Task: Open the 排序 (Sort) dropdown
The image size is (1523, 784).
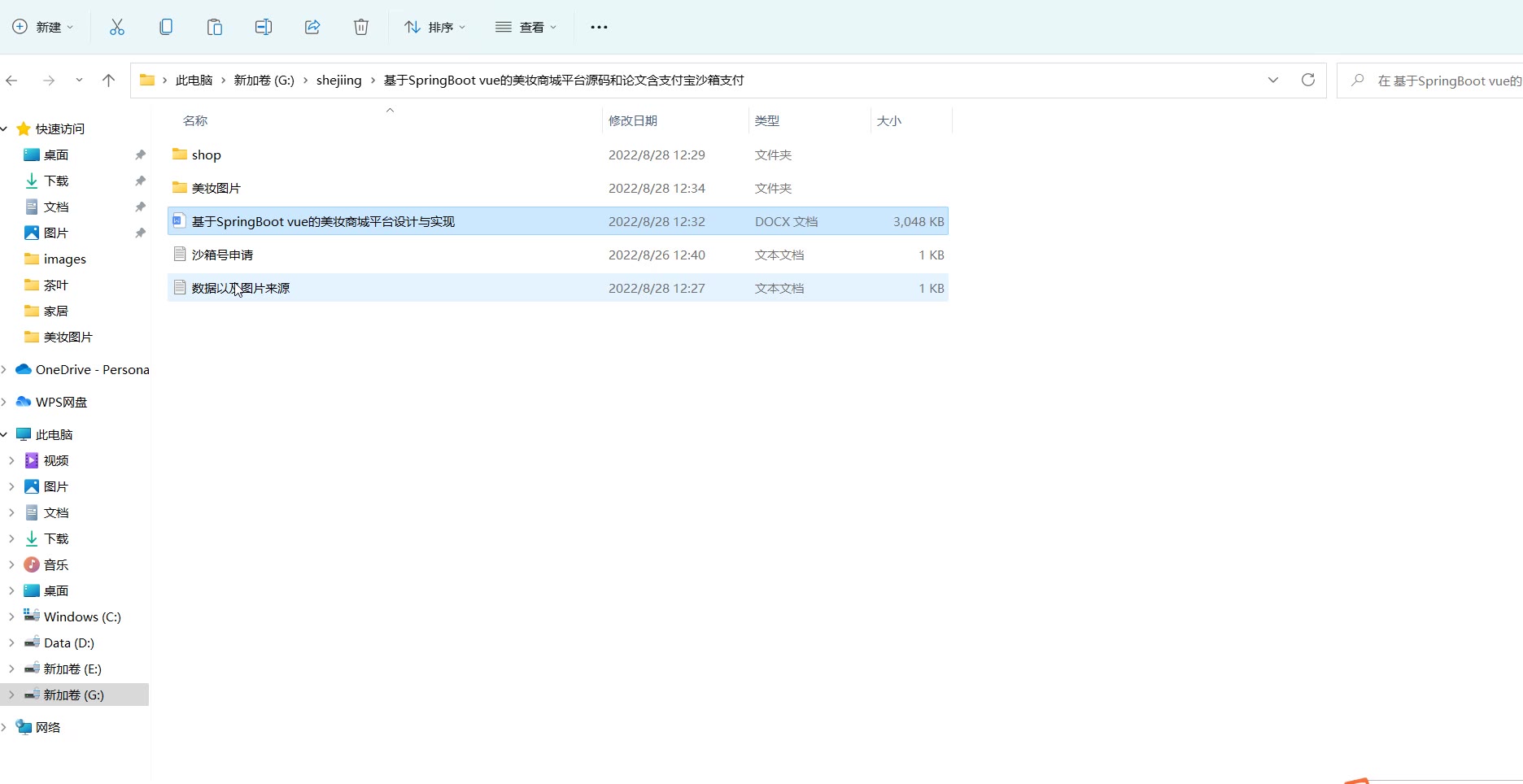Action: click(435, 27)
